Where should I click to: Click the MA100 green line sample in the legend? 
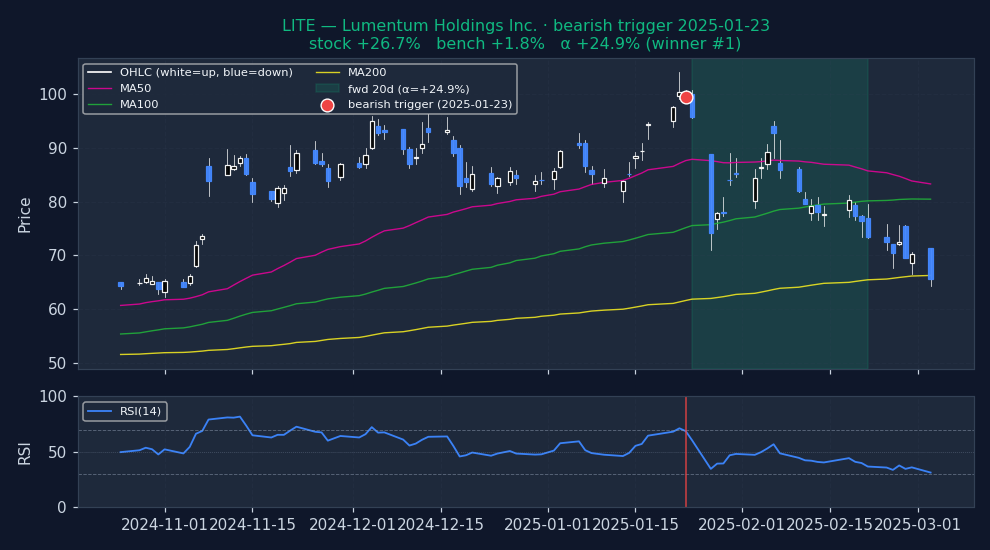coord(100,105)
